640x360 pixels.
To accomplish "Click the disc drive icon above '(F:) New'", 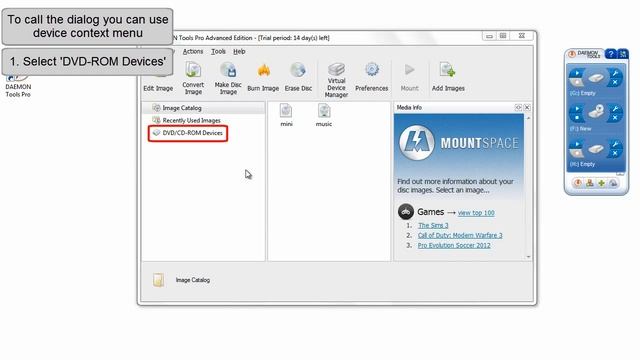I will (x=596, y=112).
